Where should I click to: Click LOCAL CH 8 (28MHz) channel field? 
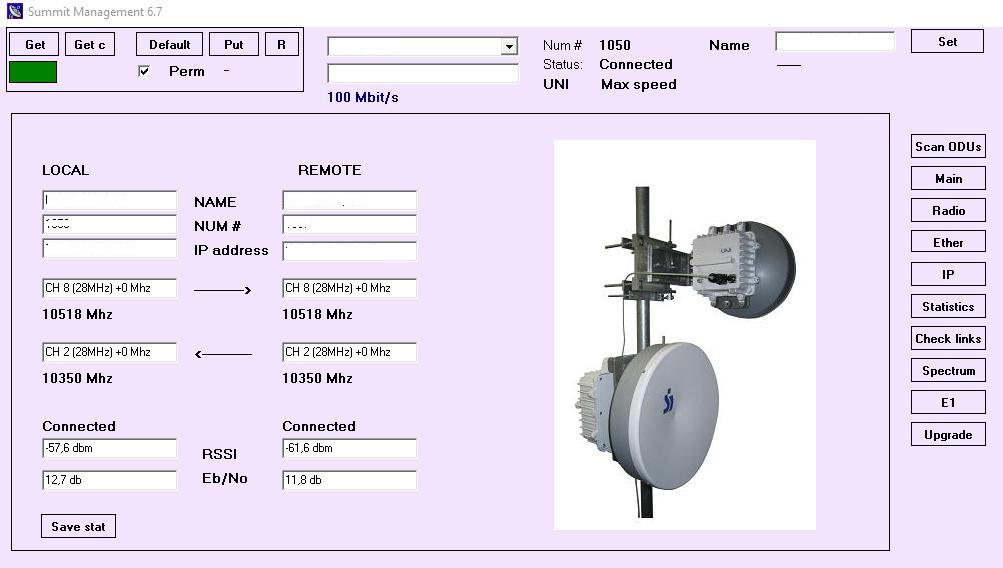[109, 288]
